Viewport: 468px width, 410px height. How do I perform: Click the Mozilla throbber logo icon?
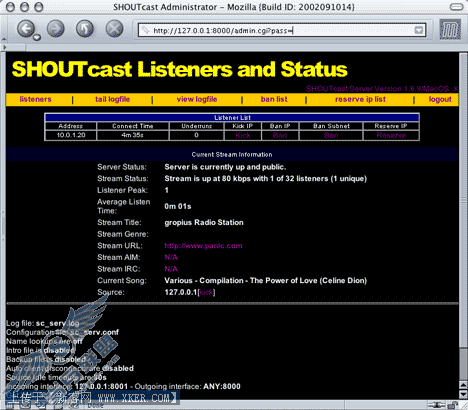point(450,30)
